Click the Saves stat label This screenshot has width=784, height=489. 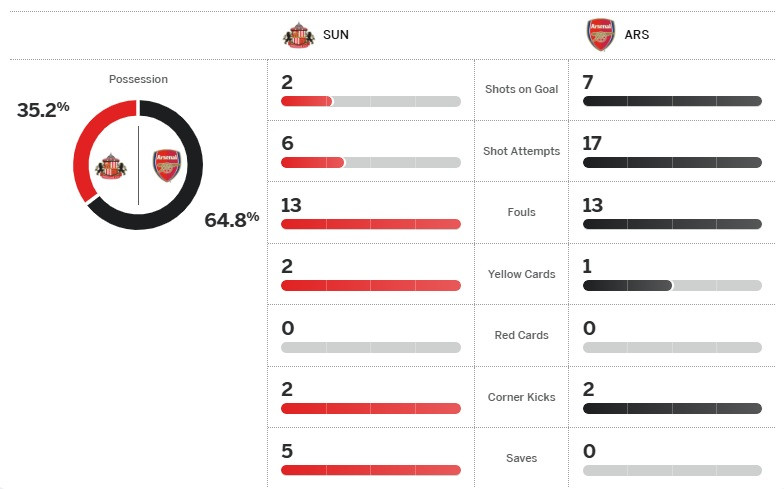tap(521, 458)
